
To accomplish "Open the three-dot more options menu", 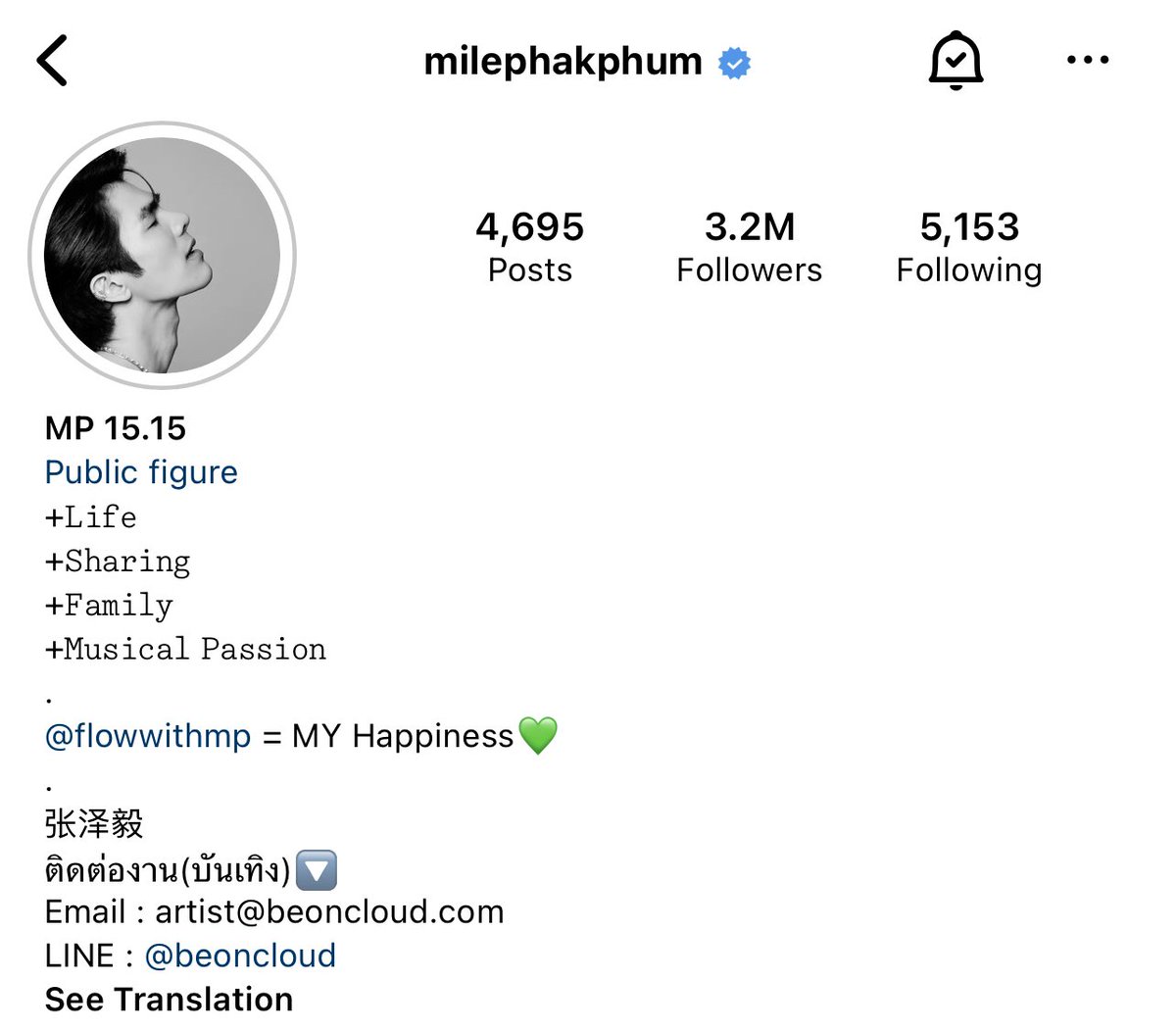I will point(1088,61).
